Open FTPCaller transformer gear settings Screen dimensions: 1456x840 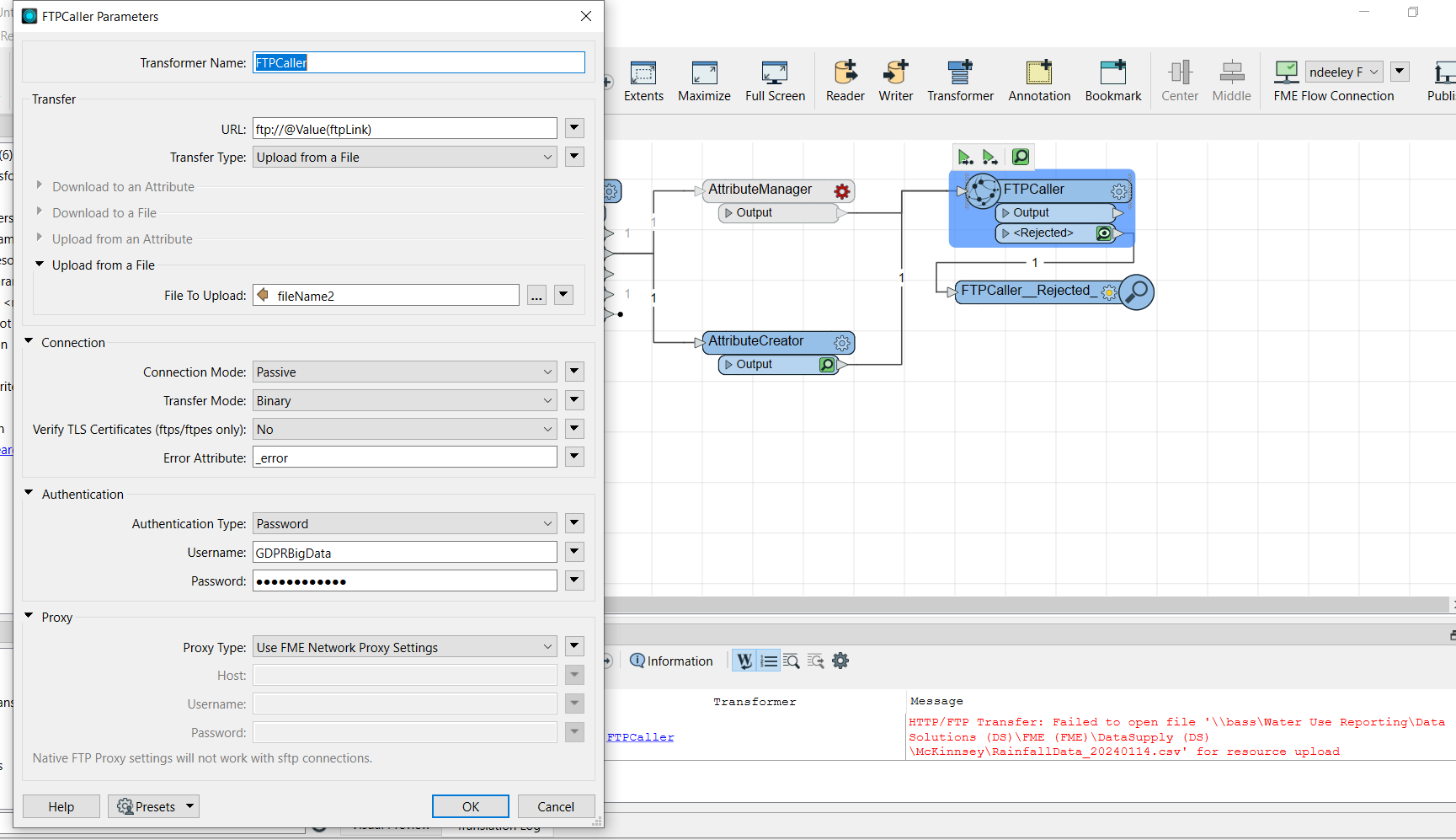pyautogui.click(x=1118, y=191)
